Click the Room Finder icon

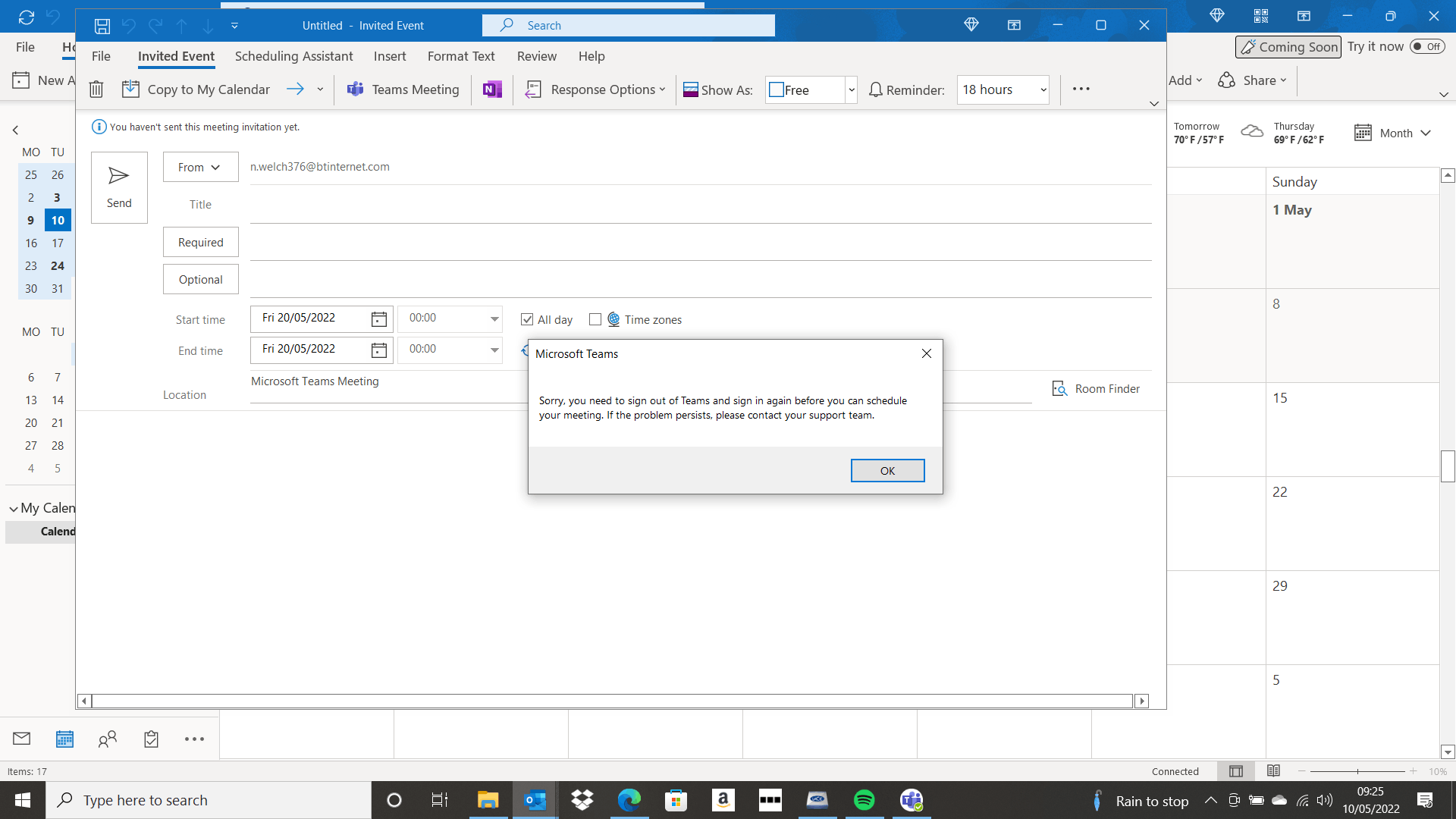(1060, 388)
